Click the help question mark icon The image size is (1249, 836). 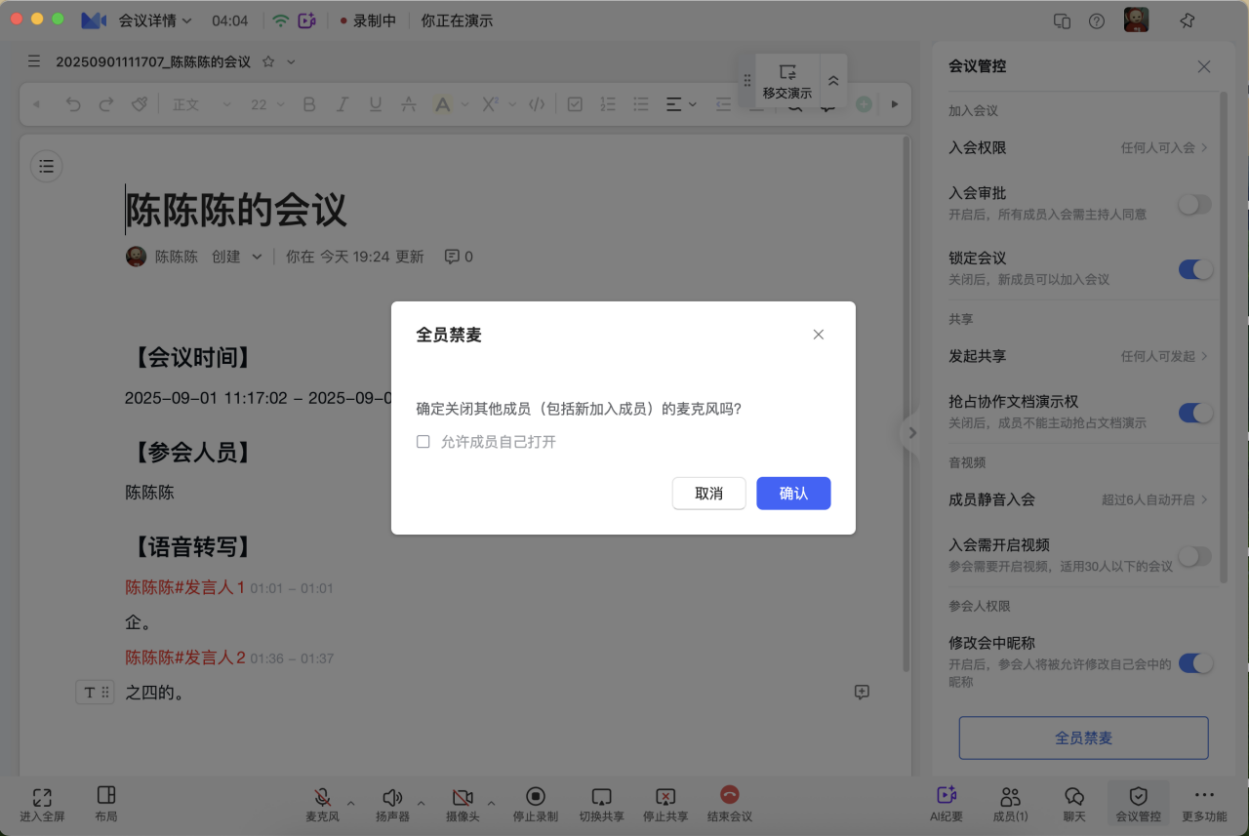tap(1097, 20)
